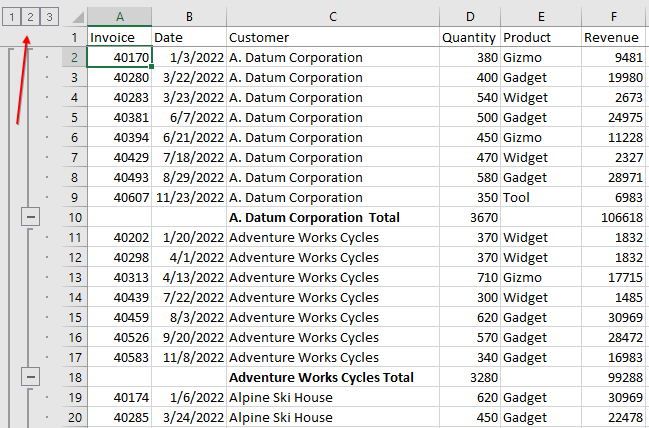Select date cell 4/1/2022

[x=189, y=257]
